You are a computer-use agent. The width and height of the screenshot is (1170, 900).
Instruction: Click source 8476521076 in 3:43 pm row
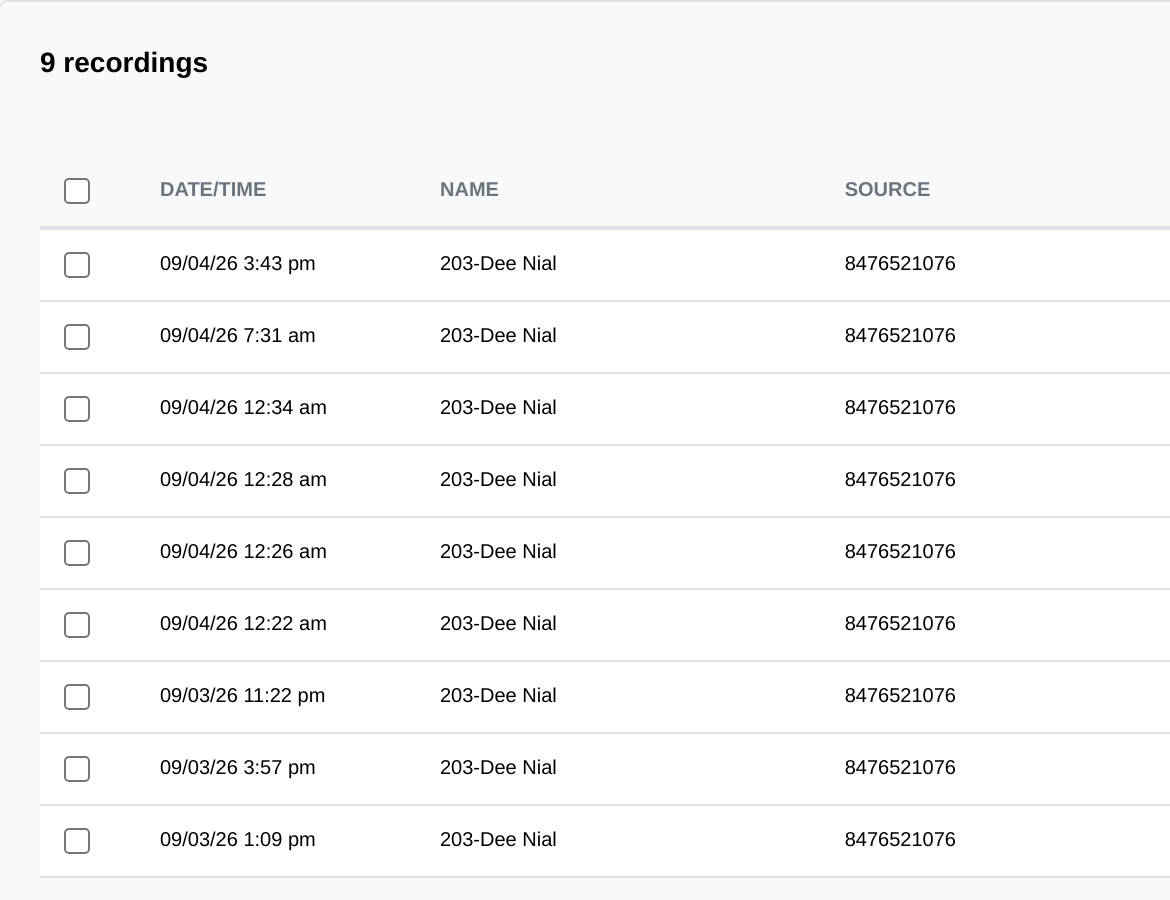point(900,263)
